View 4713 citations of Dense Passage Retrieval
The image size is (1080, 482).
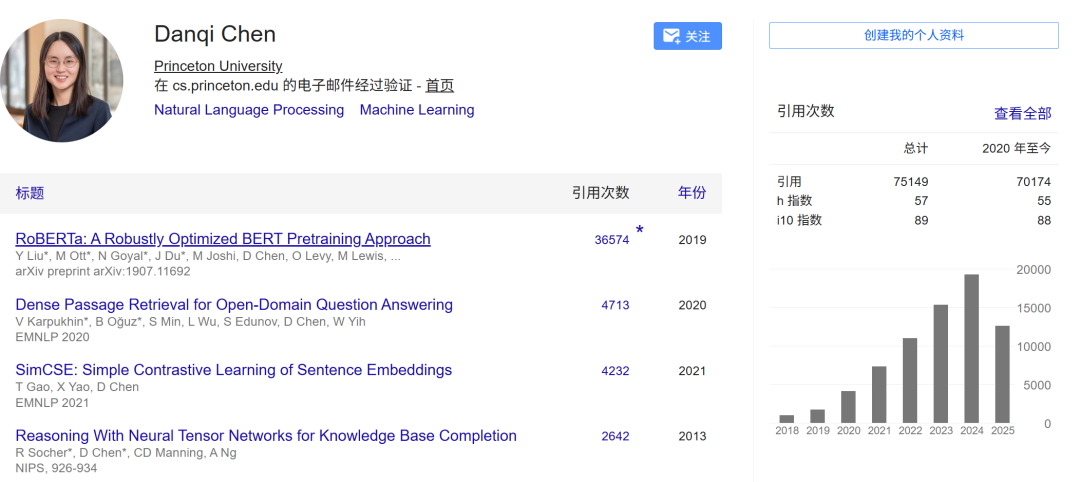coord(615,305)
